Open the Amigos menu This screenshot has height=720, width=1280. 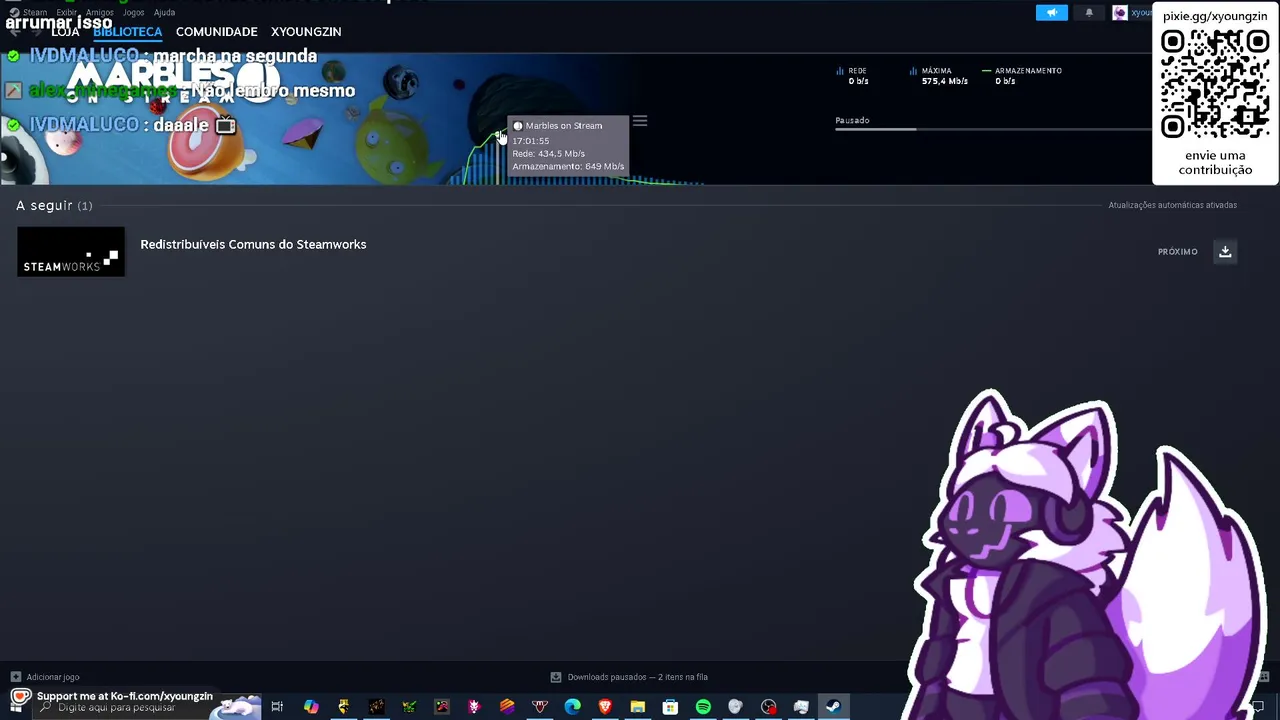99,13
